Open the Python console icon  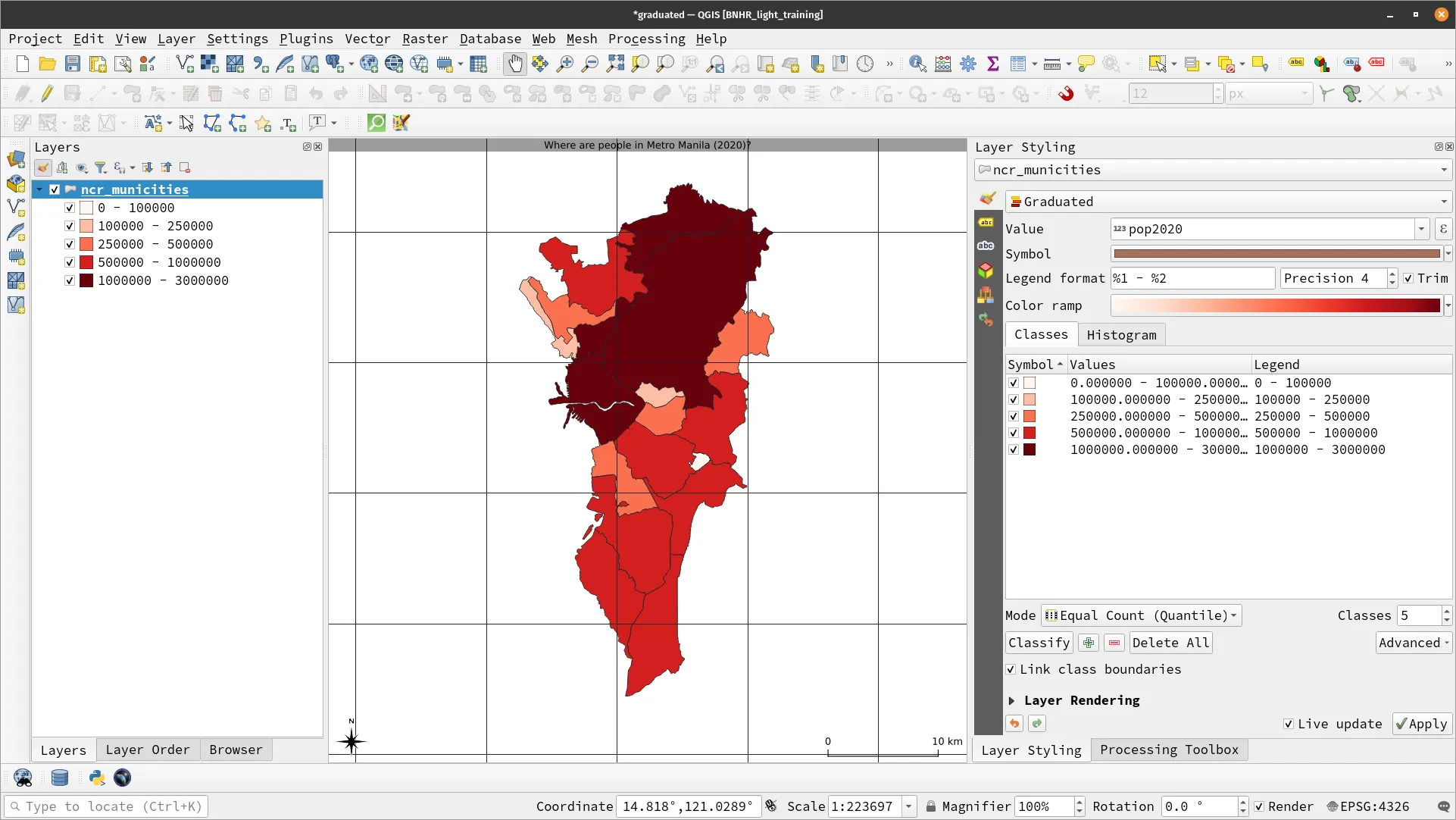(x=97, y=778)
